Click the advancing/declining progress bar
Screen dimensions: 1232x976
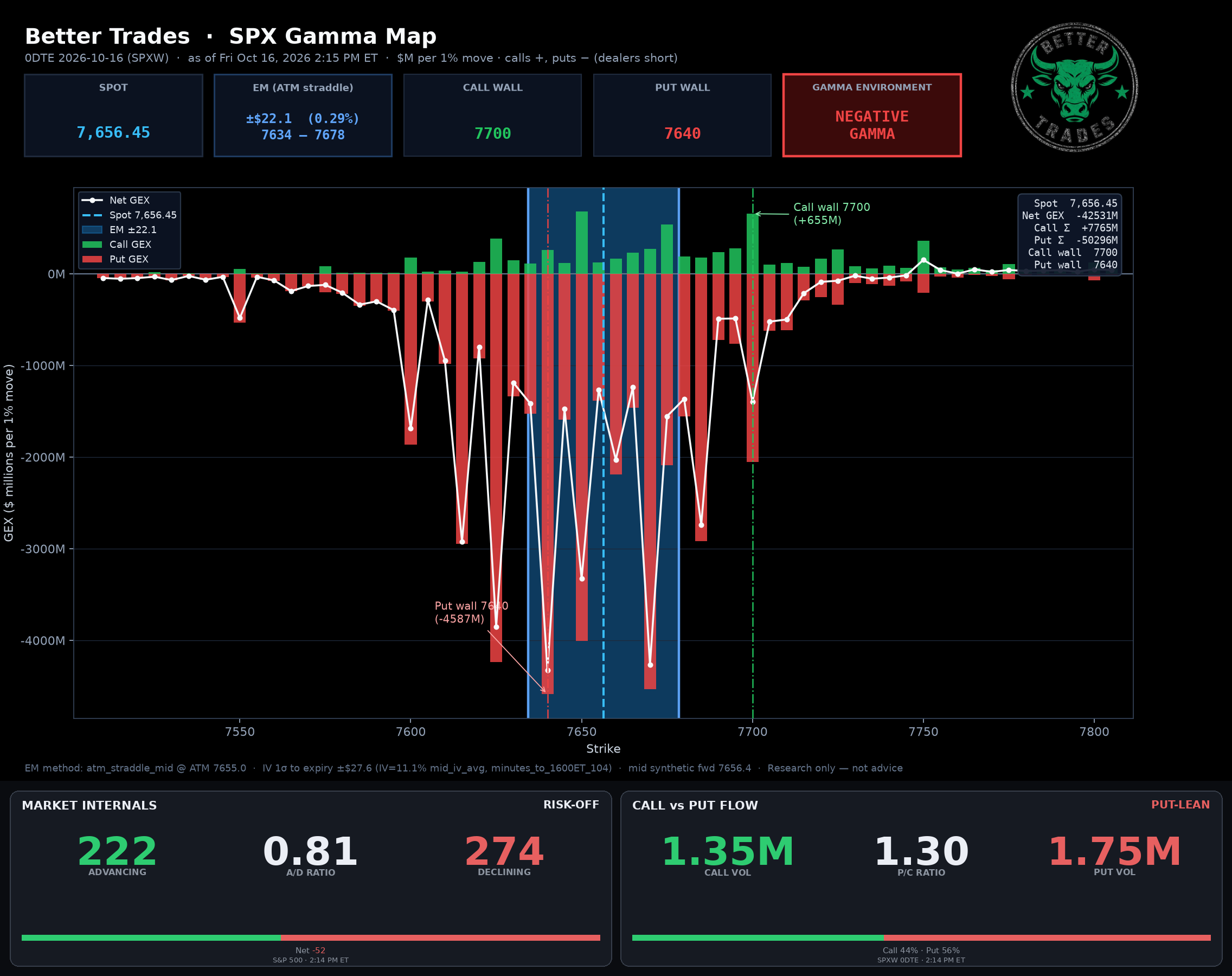coord(311,938)
